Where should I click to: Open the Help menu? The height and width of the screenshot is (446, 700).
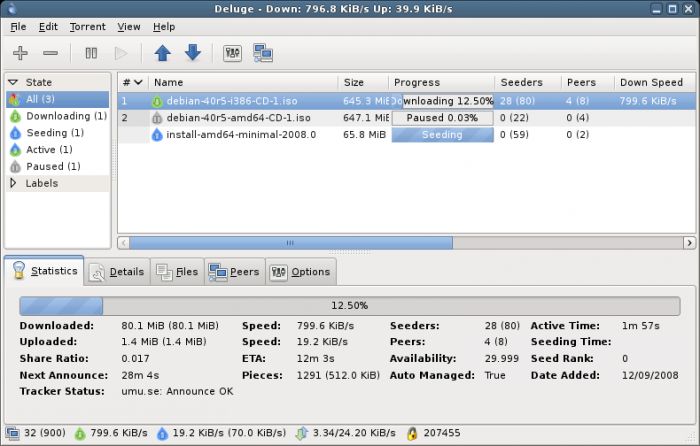click(x=164, y=27)
